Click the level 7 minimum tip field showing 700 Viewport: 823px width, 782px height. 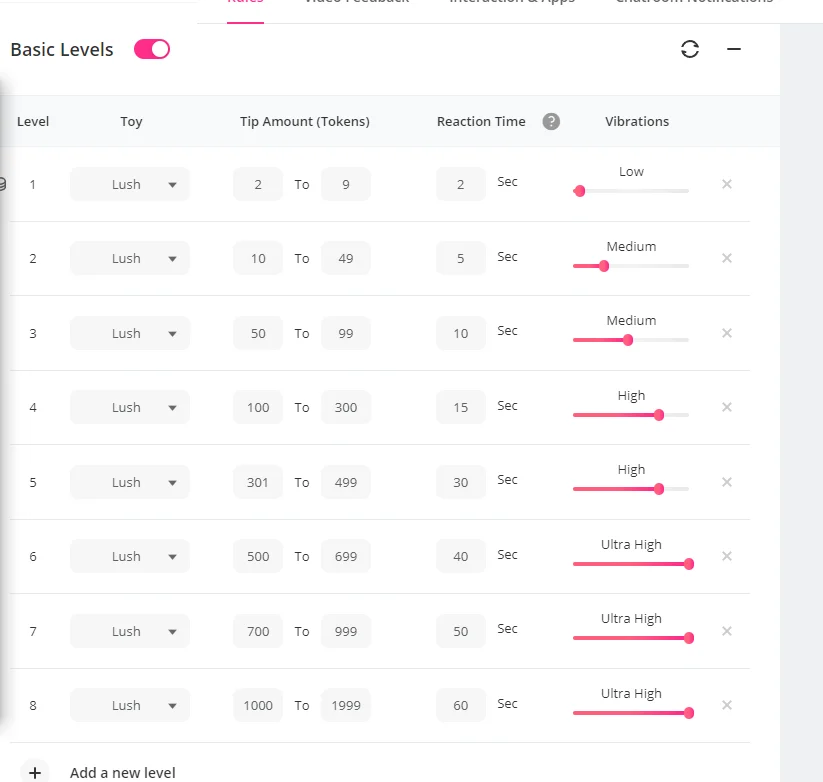pyautogui.click(x=258, y=631)
